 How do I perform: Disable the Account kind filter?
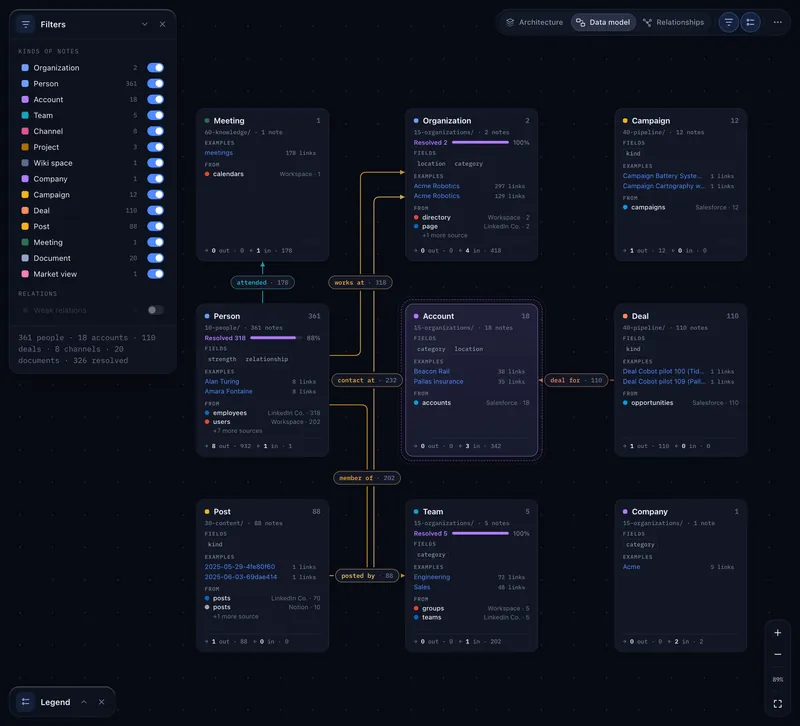tap(155, 99)
